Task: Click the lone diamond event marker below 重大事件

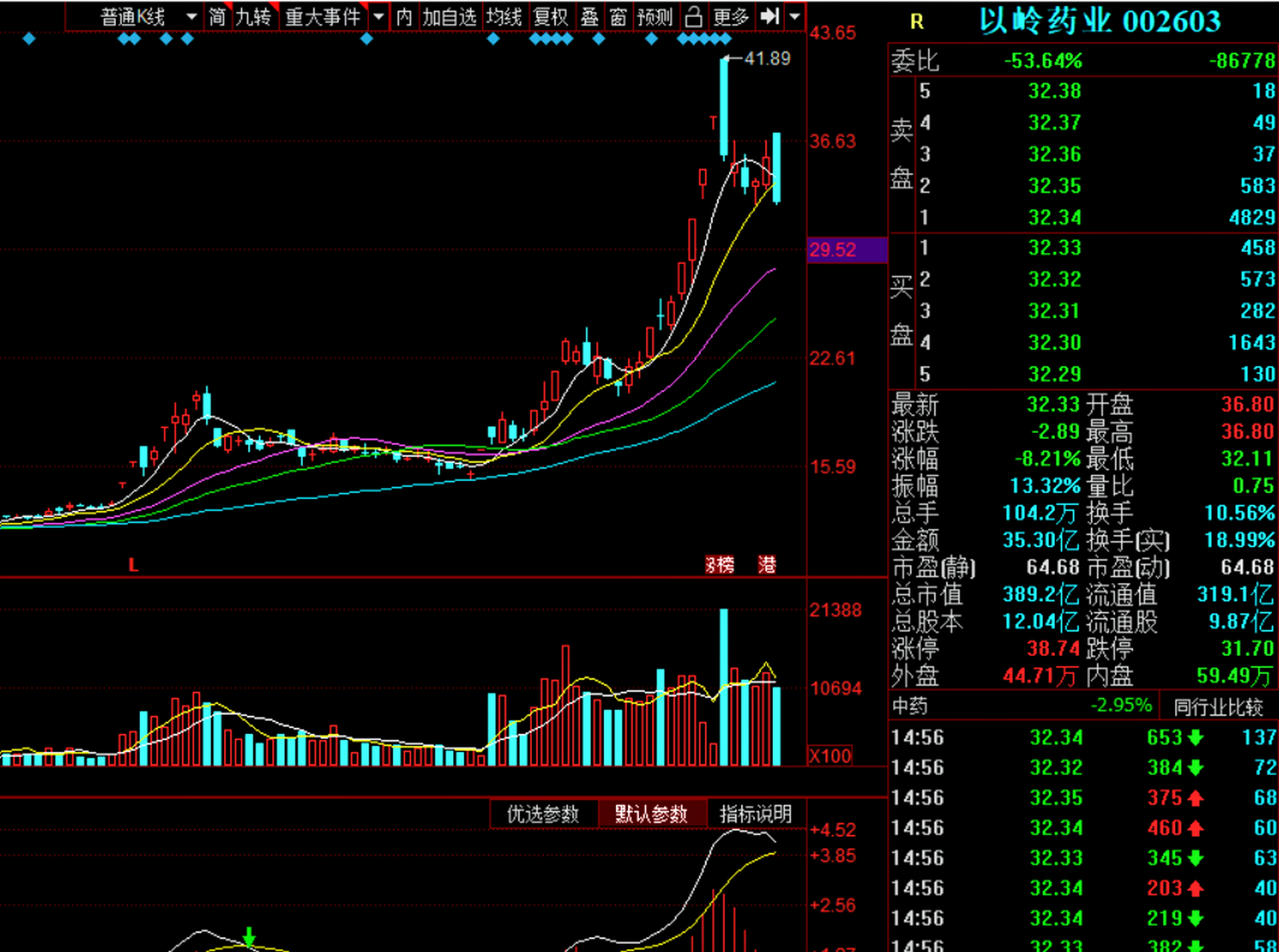Action: point(366,39)
